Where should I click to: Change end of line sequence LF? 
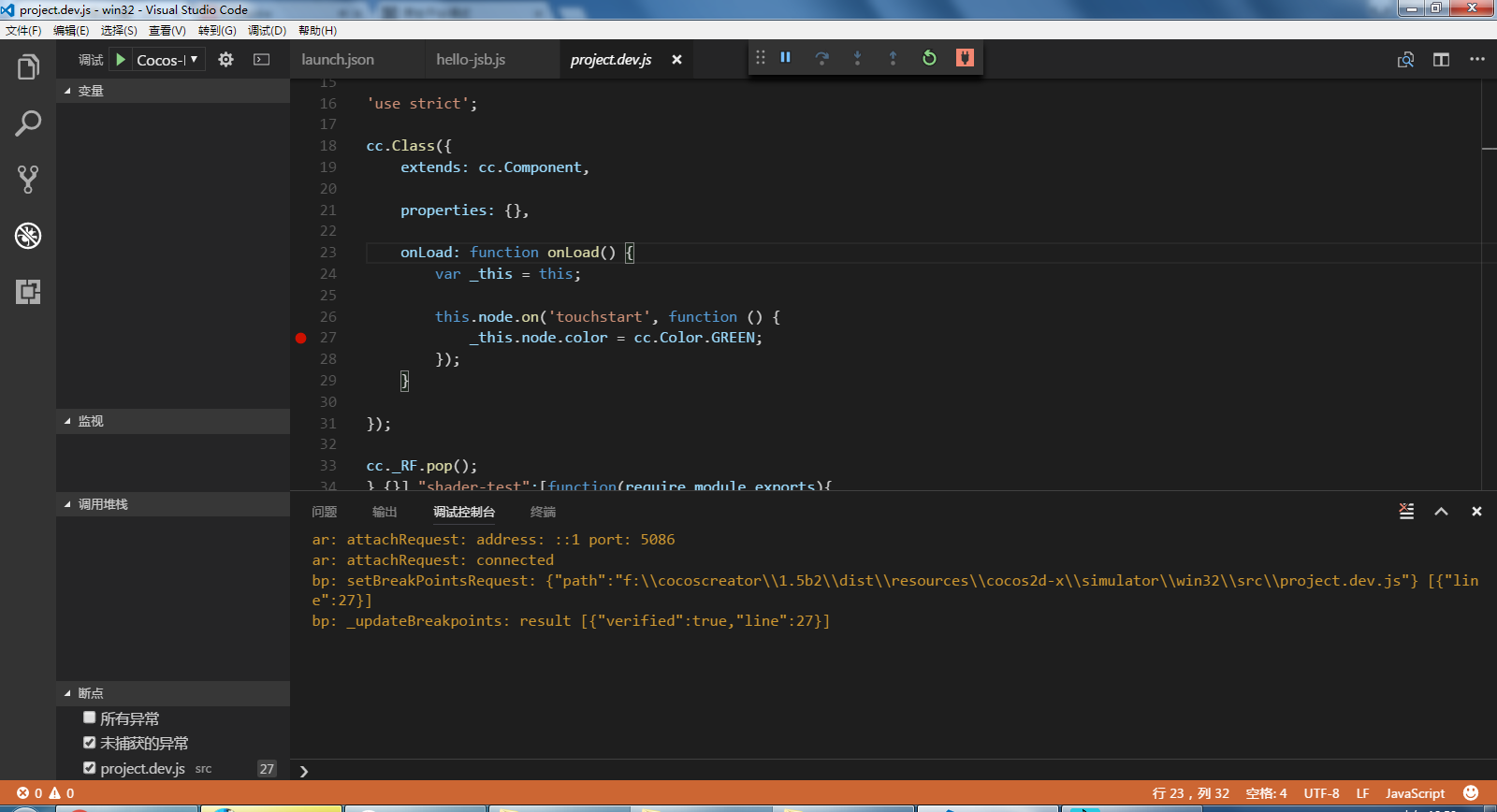click(1362, 793)
